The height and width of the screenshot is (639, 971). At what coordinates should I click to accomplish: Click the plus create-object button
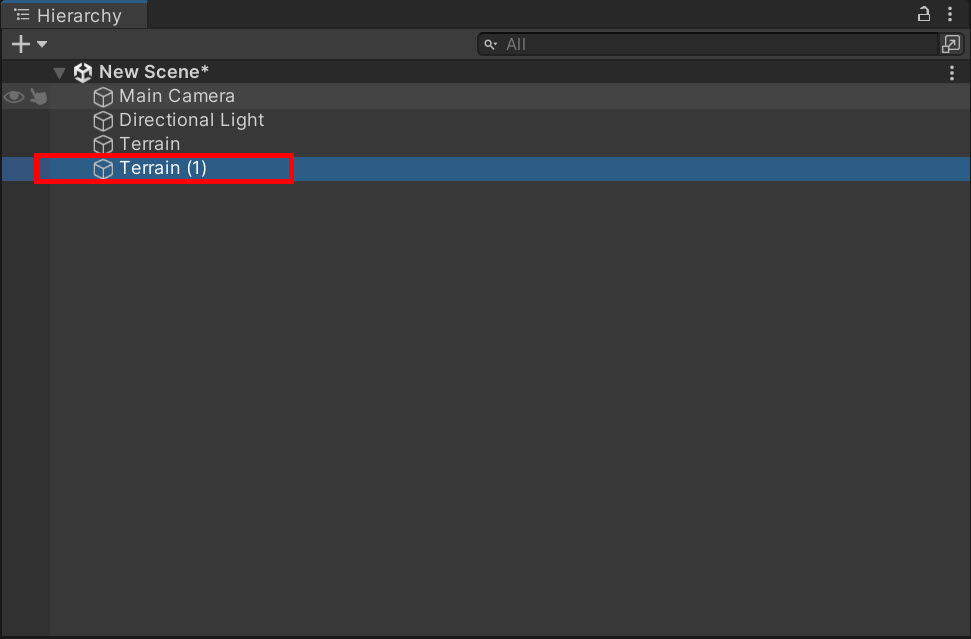click(x=20, y=44)
